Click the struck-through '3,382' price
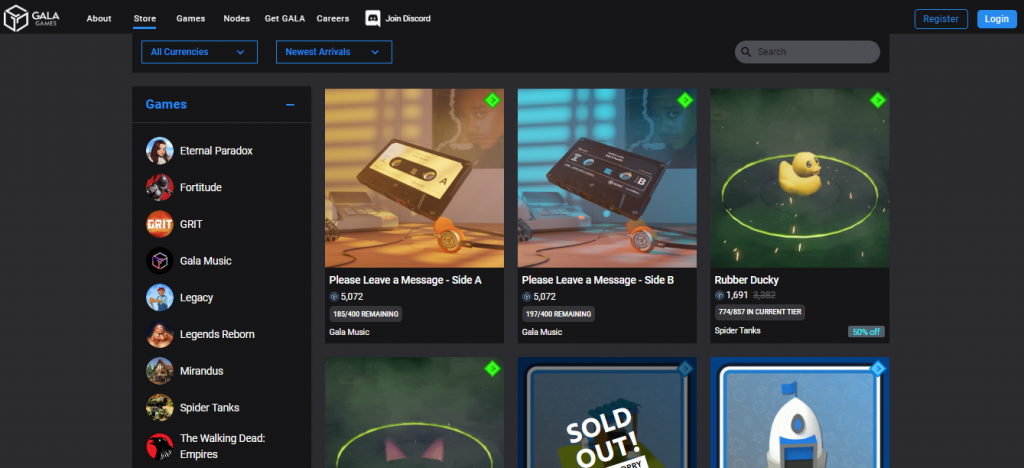Screen dimensions: 1024x468 765,295
